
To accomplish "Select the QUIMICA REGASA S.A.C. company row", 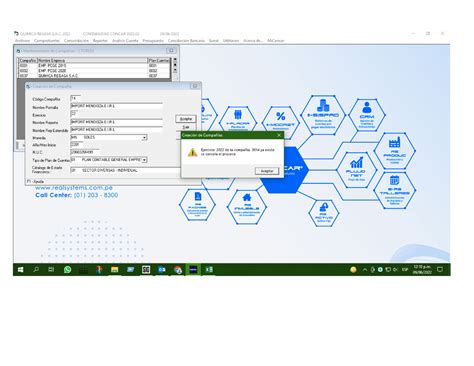I will 94,76.
